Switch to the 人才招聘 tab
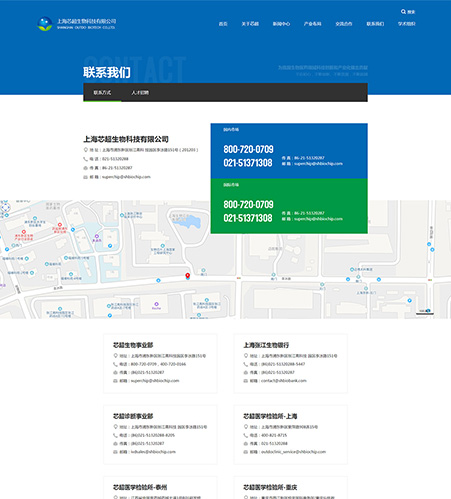The height and width of the screenshot is (499, 451). 140,92
